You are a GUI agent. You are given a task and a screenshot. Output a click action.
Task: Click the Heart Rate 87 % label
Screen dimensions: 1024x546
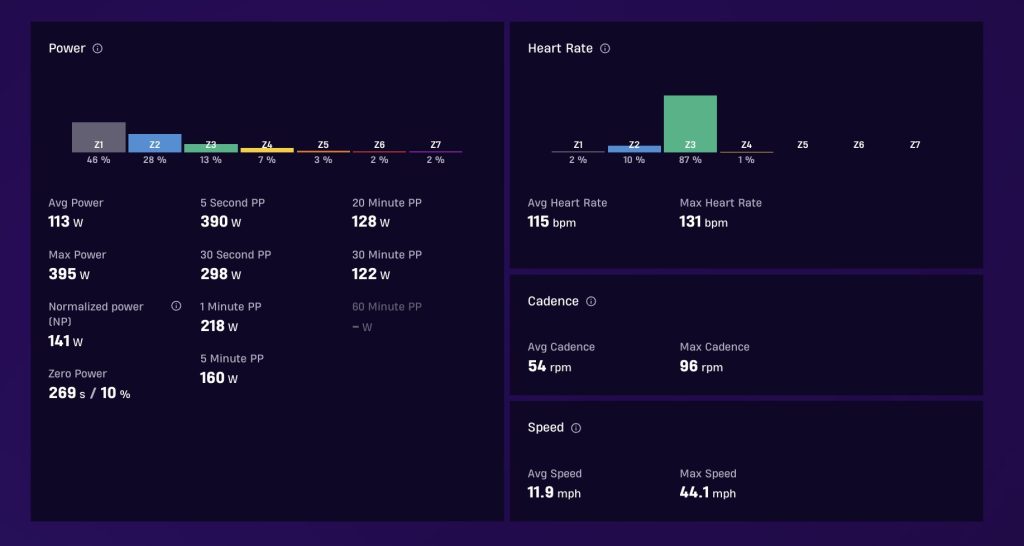coord(690,160)
